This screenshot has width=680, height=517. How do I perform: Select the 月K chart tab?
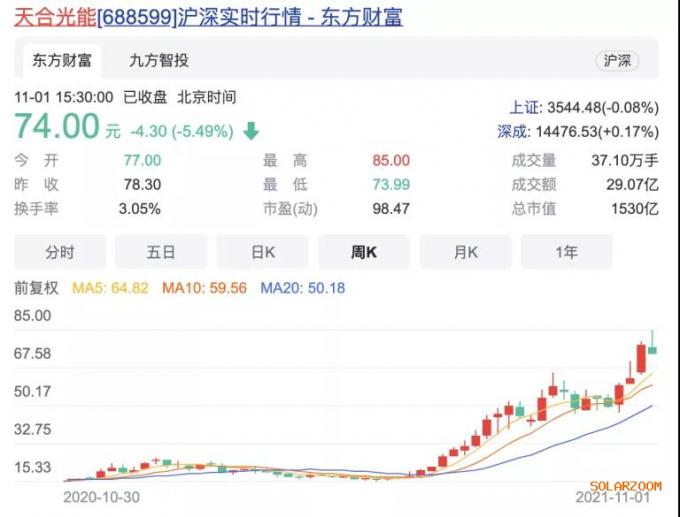[465, 252]
